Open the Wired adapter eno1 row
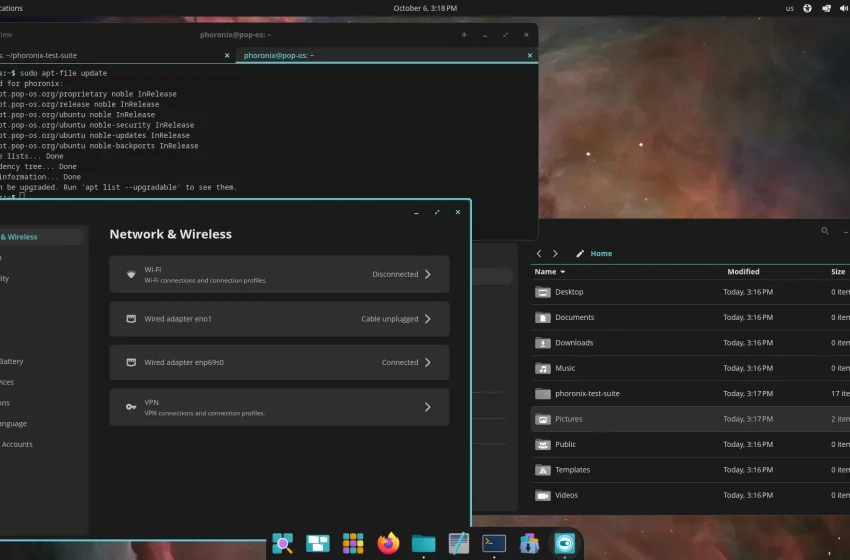This screenshot has width=850, height=560. [279, 319]
